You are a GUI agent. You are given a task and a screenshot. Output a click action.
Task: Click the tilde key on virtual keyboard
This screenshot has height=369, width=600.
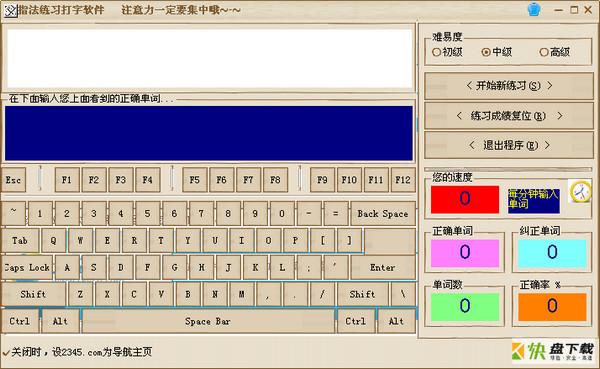13,213
